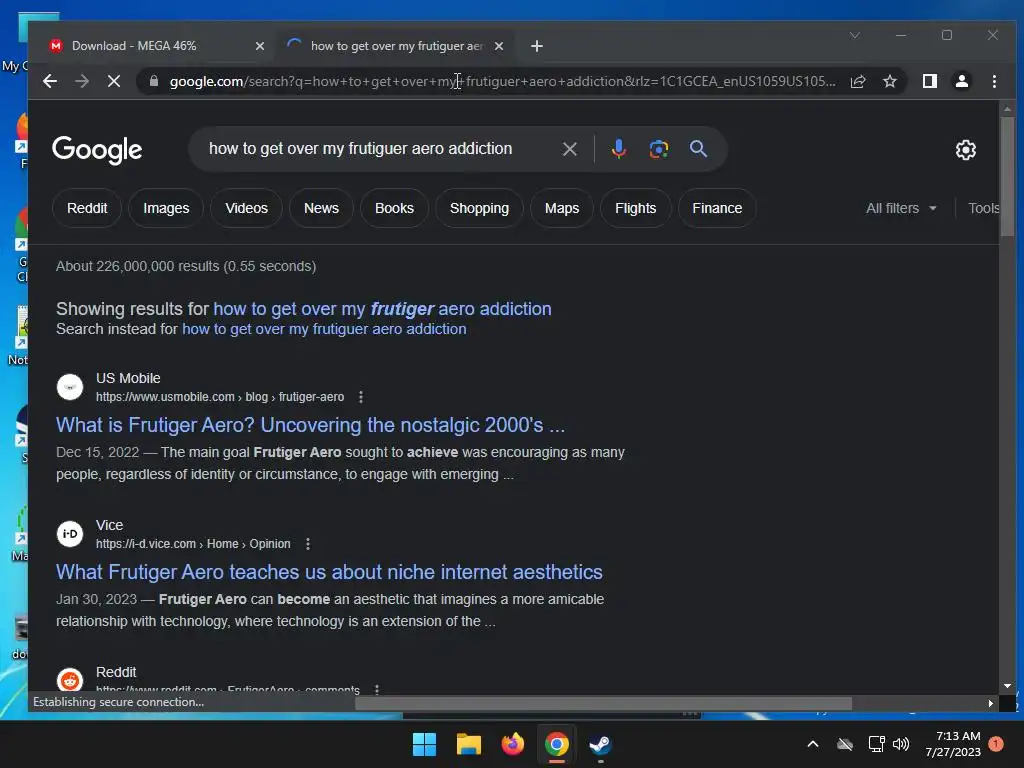
Task: Click the horizontal scrollbar thumb
Action: (603, 703)
